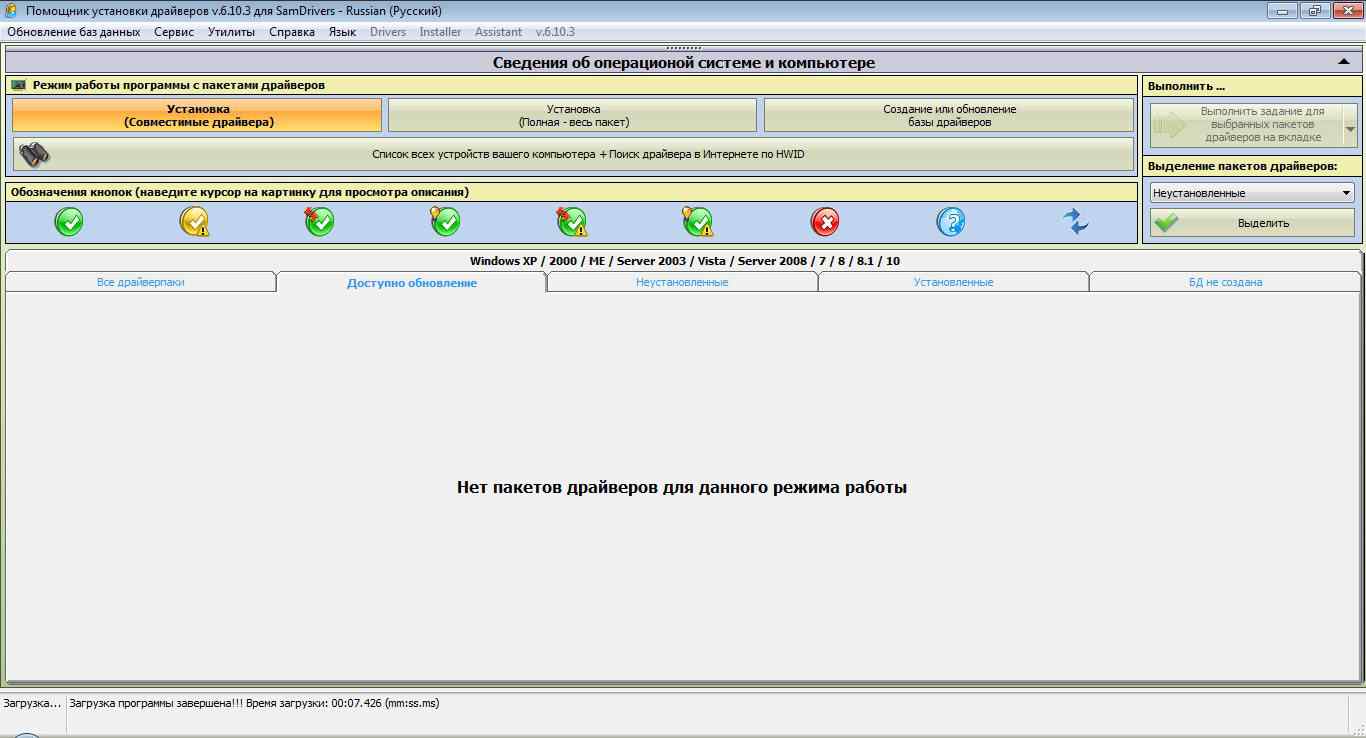Click status bar text Загрузка программы завершена

point(254,703)
